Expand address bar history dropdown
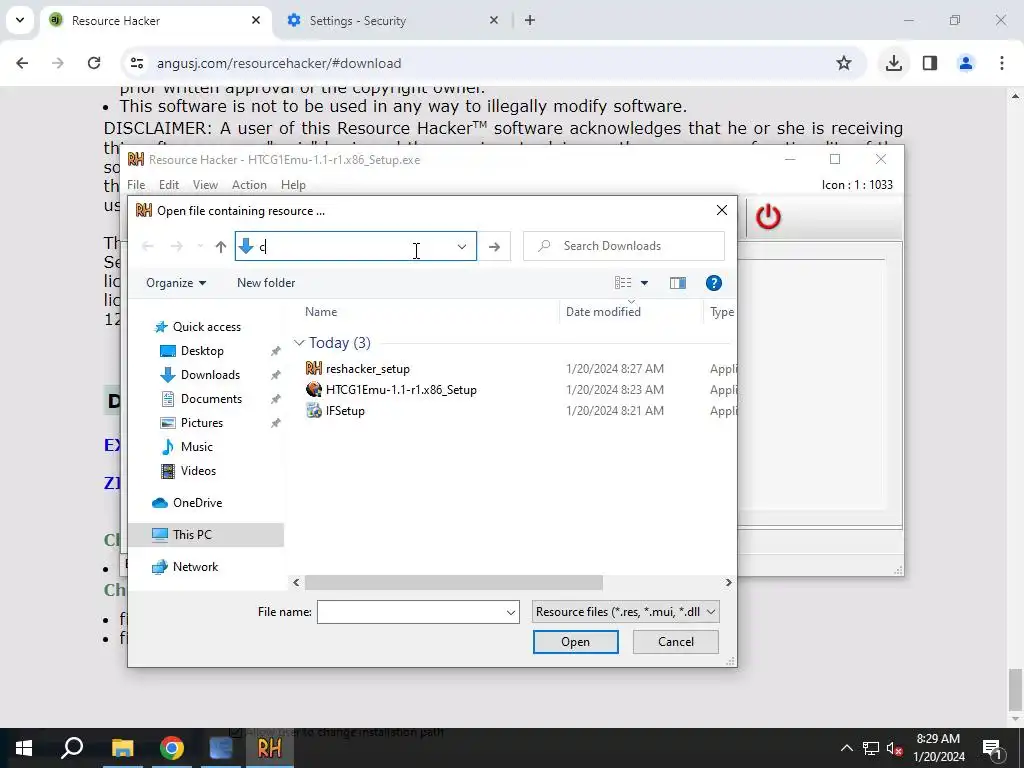 click(462, 247)
